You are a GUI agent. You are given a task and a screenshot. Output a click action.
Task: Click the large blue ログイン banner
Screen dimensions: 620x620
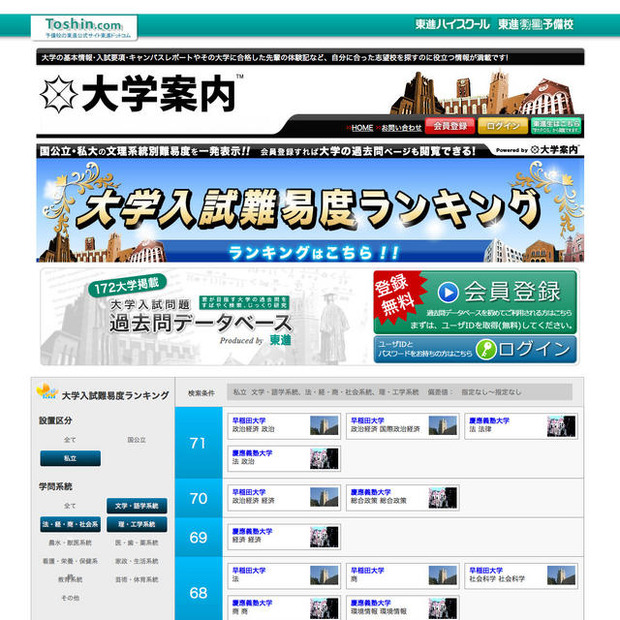[475, 350]
